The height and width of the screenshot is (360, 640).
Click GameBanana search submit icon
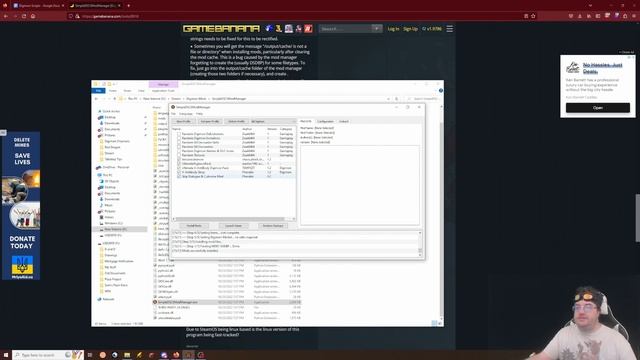click(377, 29)
